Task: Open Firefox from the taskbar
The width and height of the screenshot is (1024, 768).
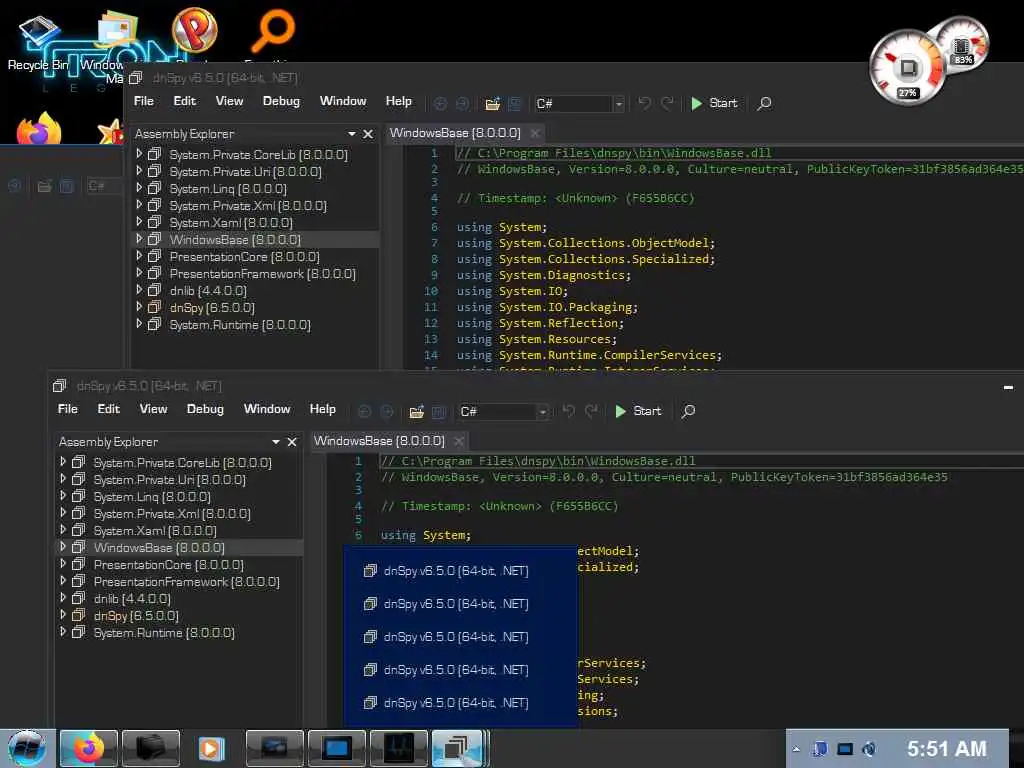Action: coord(88,748)
